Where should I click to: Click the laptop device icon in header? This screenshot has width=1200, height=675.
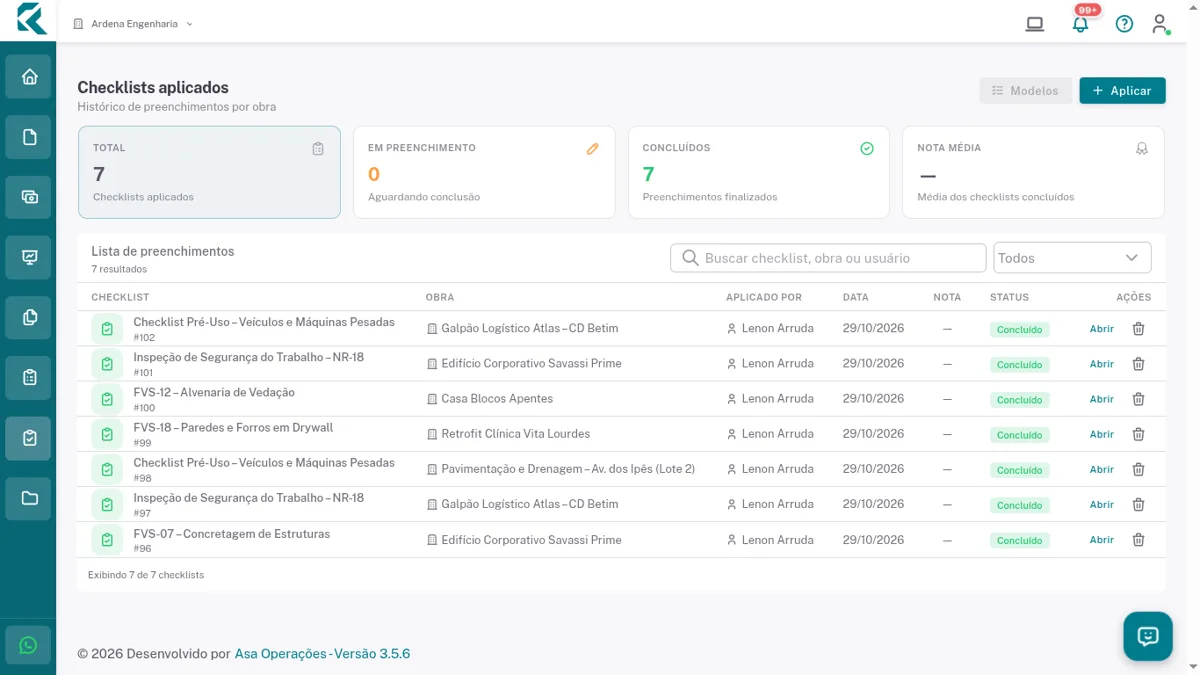[x=1035, y=24]
